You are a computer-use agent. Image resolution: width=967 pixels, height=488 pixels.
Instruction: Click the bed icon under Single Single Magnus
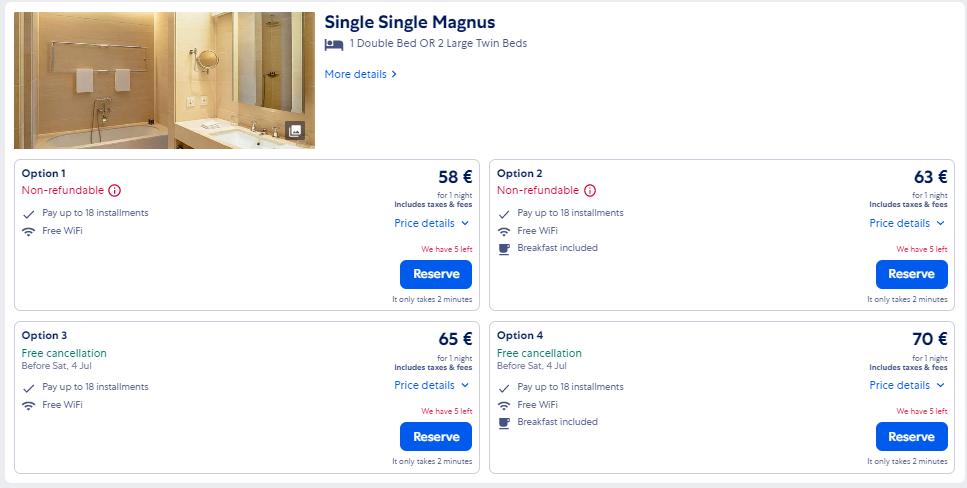[x=334, y=44]
